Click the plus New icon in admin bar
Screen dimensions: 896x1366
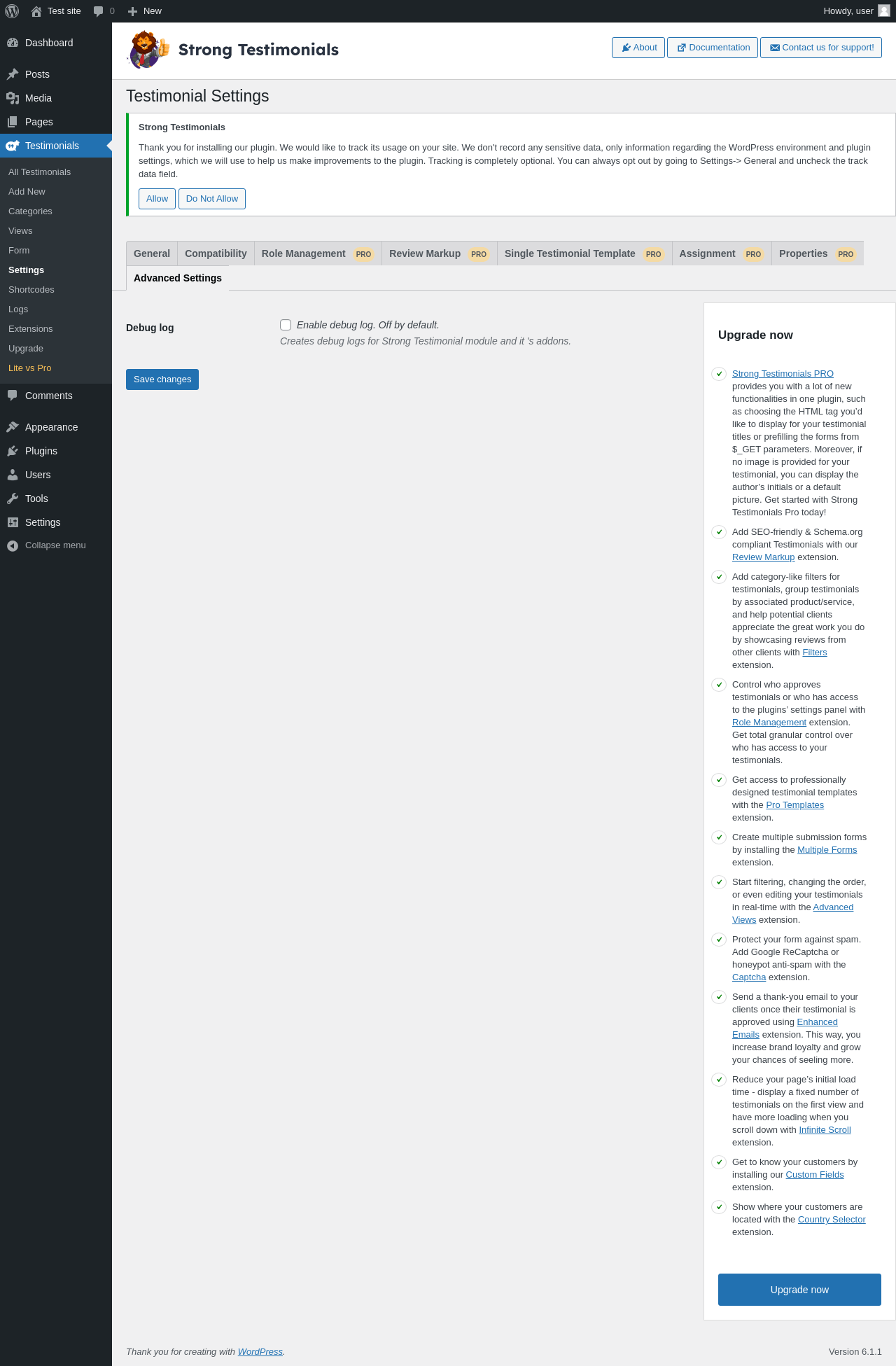pyautogui.click(x=132, y=11)
